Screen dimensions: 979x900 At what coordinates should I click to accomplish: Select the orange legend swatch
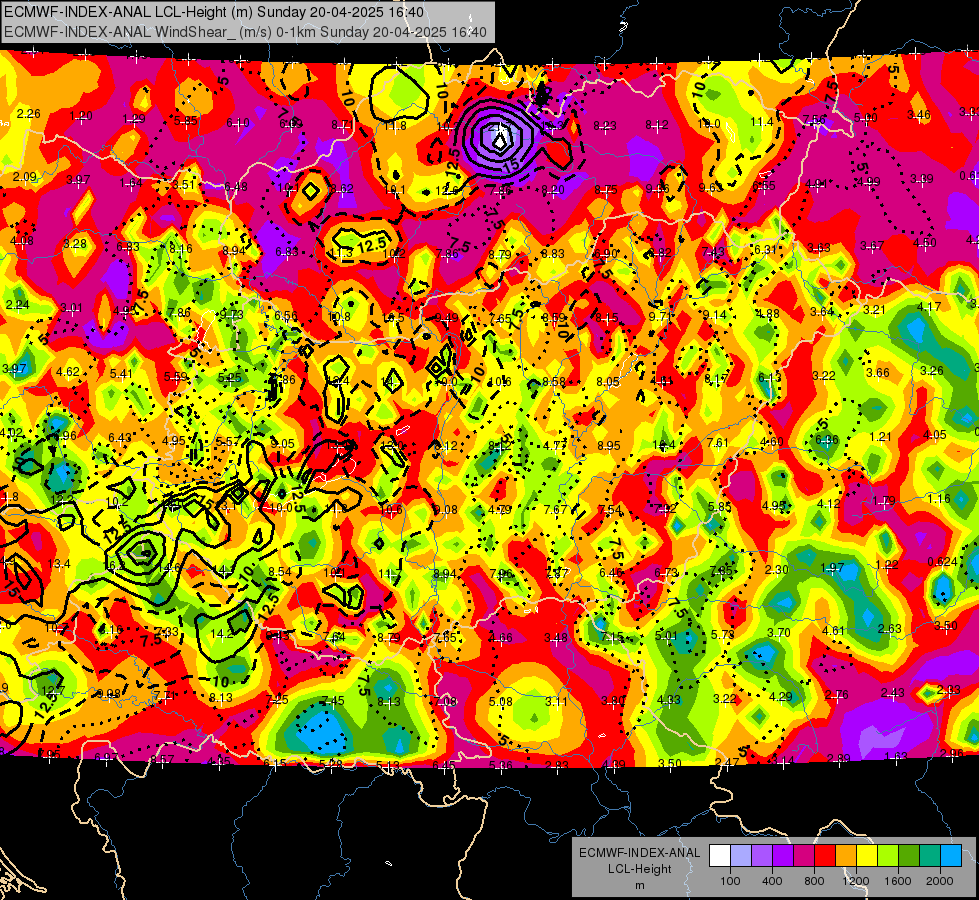click(x=846, y=856)
